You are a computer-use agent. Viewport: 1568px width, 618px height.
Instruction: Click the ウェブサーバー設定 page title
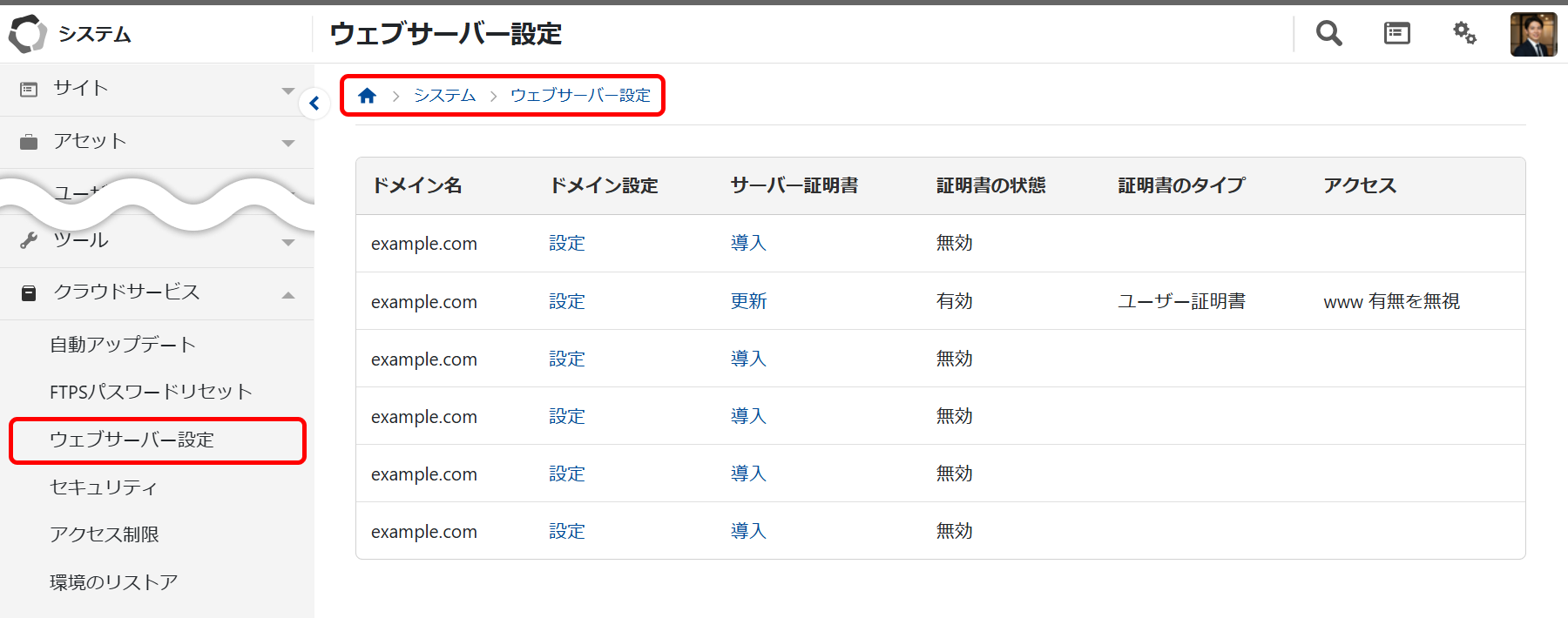click(446, 34)
